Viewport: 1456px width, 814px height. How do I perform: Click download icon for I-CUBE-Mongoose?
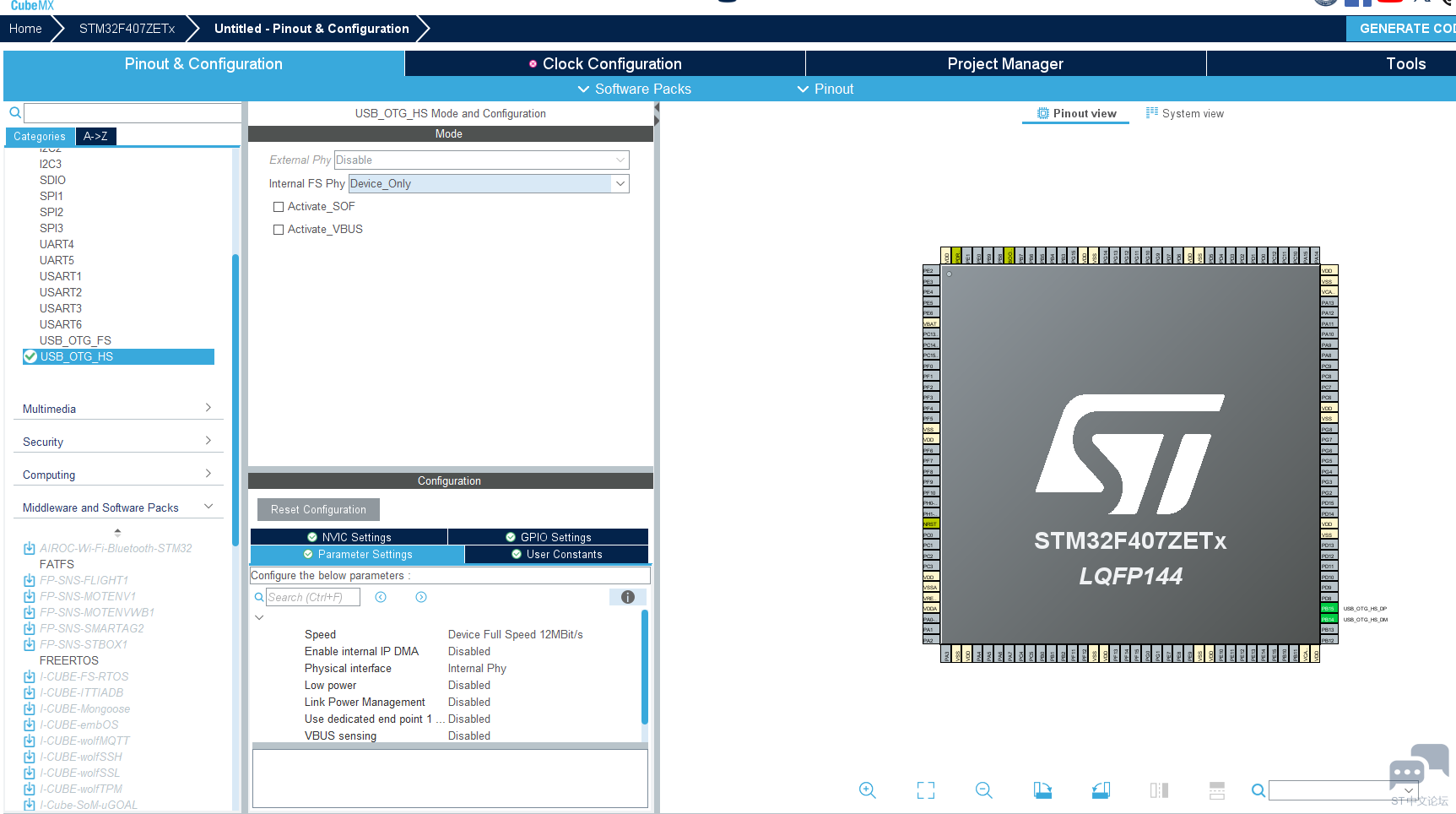30,708
